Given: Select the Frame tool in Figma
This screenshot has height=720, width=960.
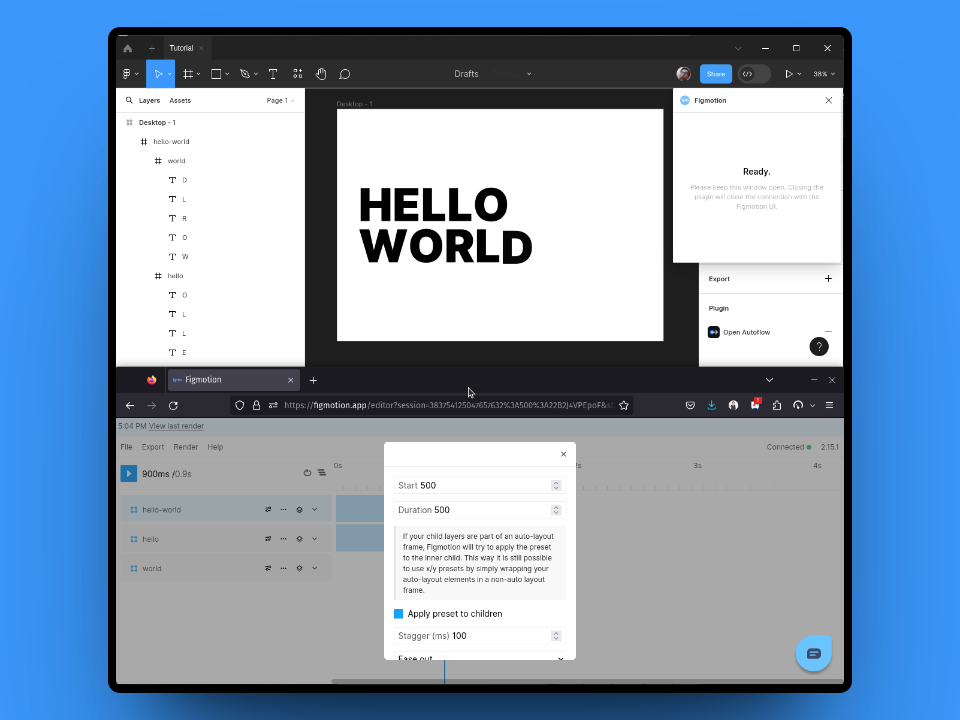Looking at the screenshot, I should click(x=188, y=74).
